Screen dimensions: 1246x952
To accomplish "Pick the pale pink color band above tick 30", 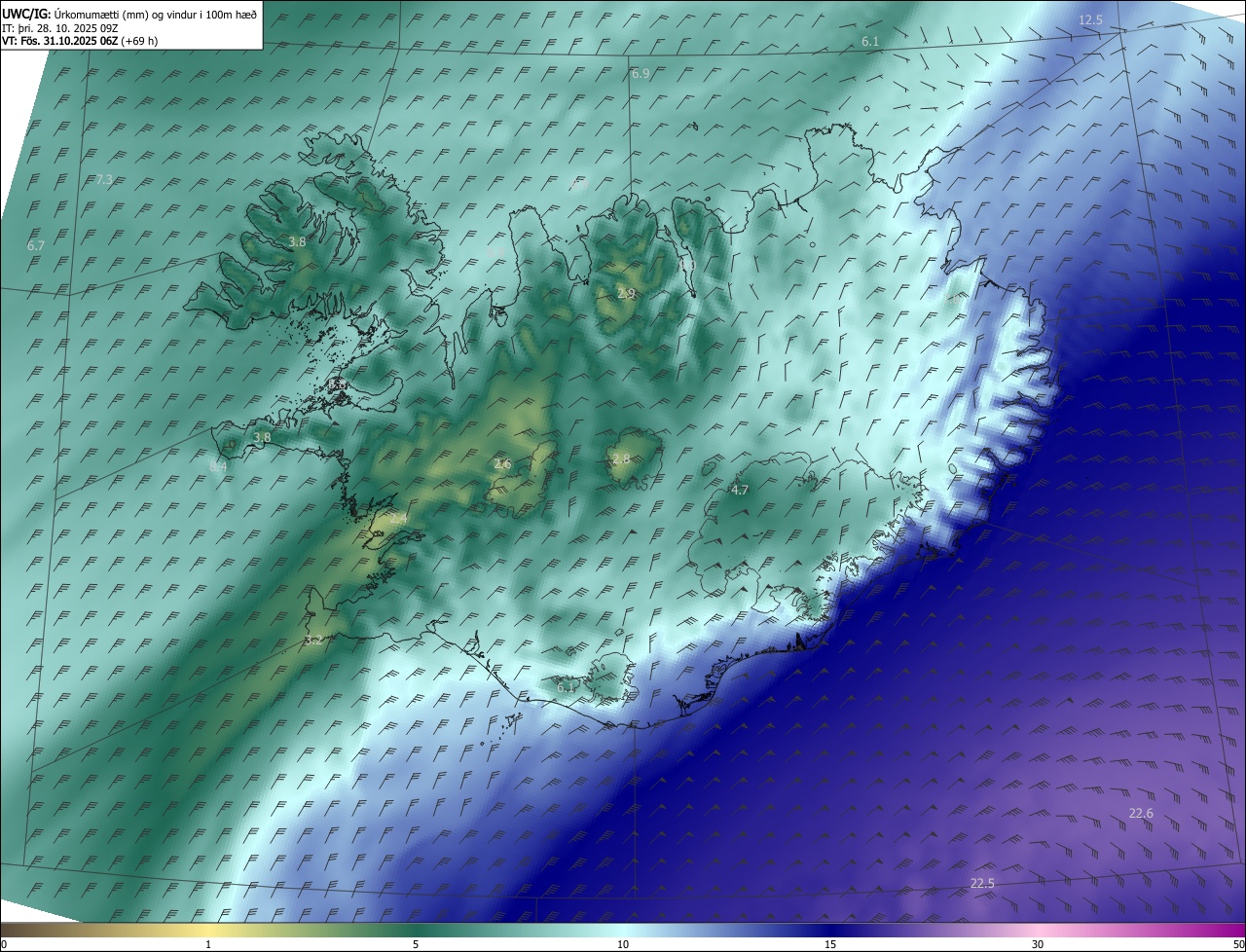I will pyautogui.click(x=1038, y=930).
